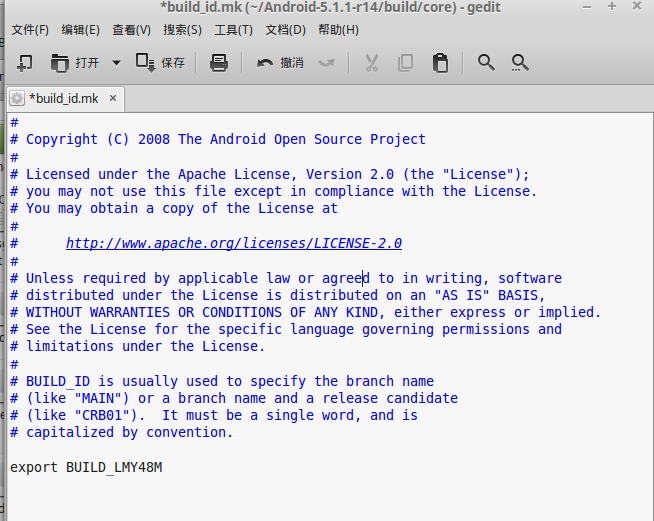
Task: Open Find and Replace icon
Action: tap(520, 63)
